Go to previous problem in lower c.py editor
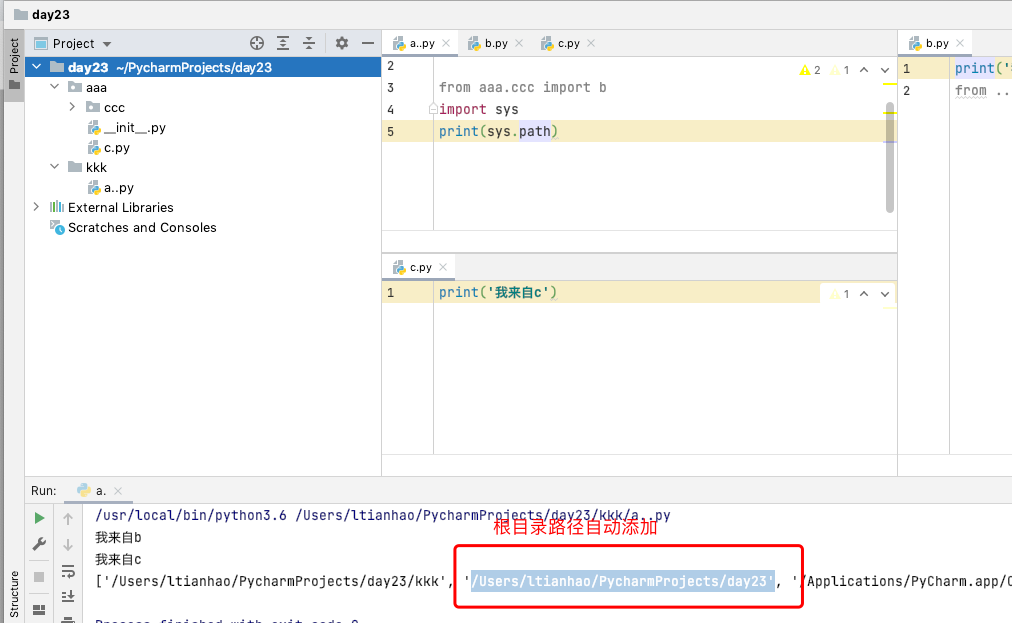Image resolution: width=1012 pixels, height=623 pixels. coord(864,294)
